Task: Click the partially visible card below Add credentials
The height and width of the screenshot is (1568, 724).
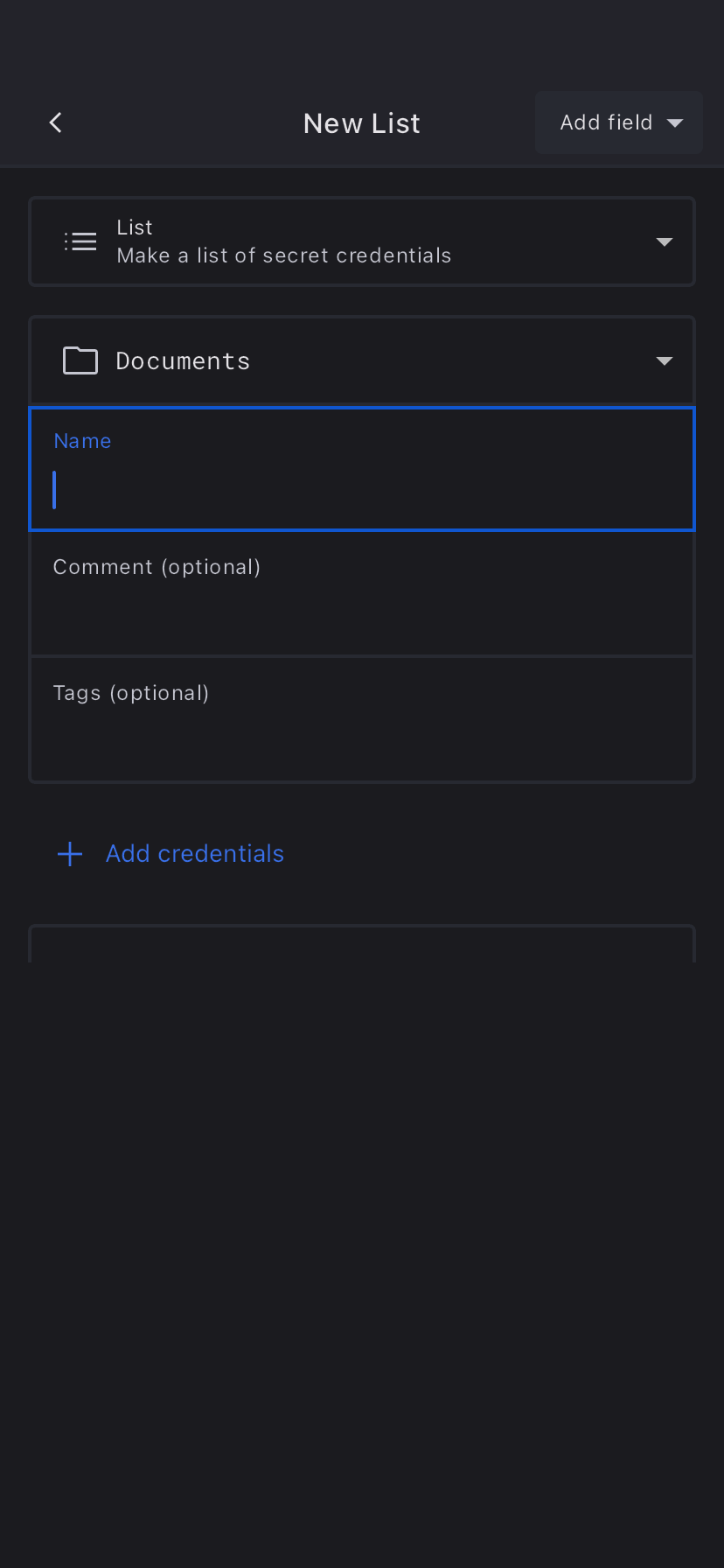Action: point(362,945)
